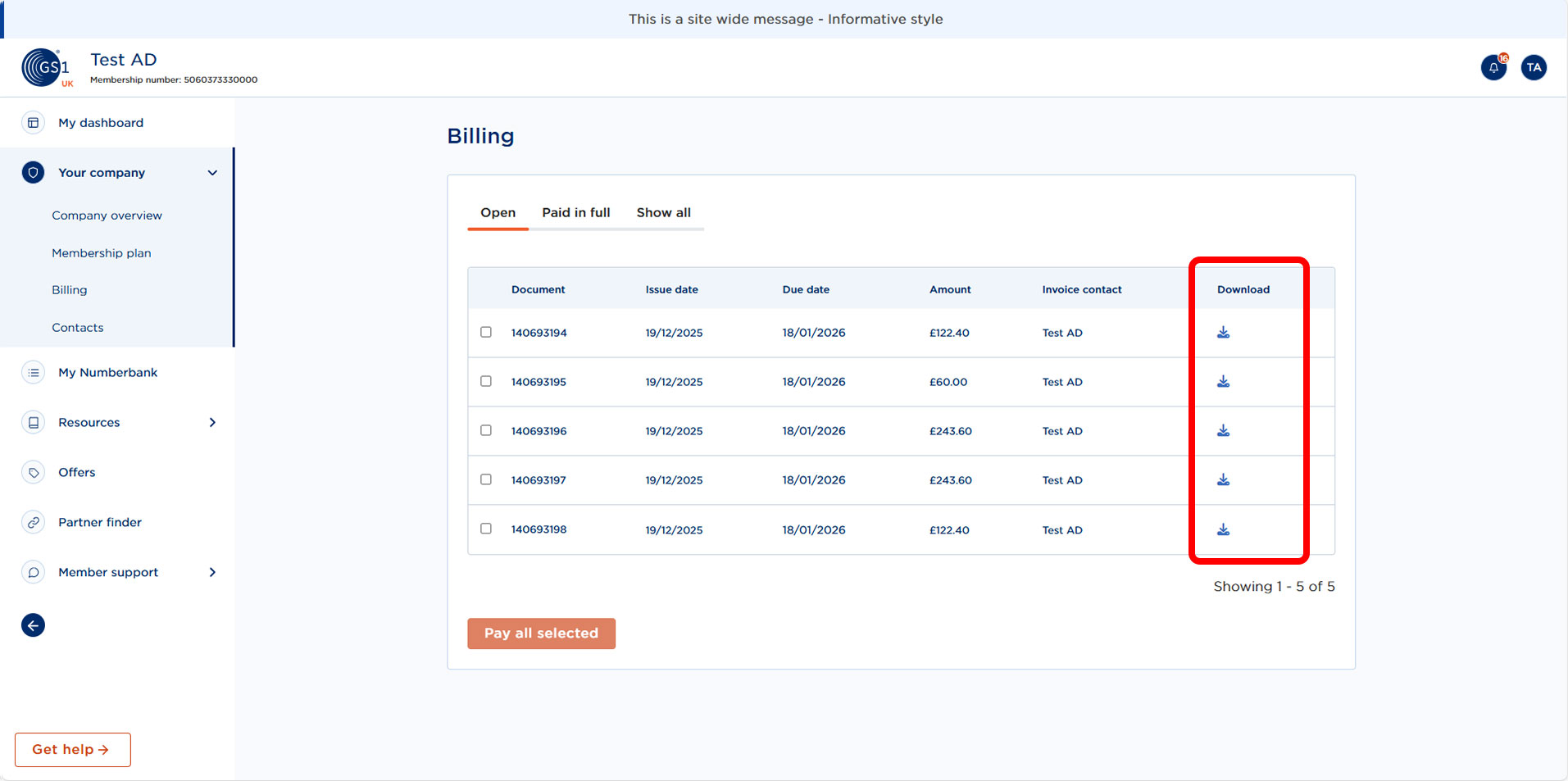Image resolution: width=1568 pixels, height=781 pixels.
Task: Click the download icon for invoice 140693198
Action: pos(1223,529)
